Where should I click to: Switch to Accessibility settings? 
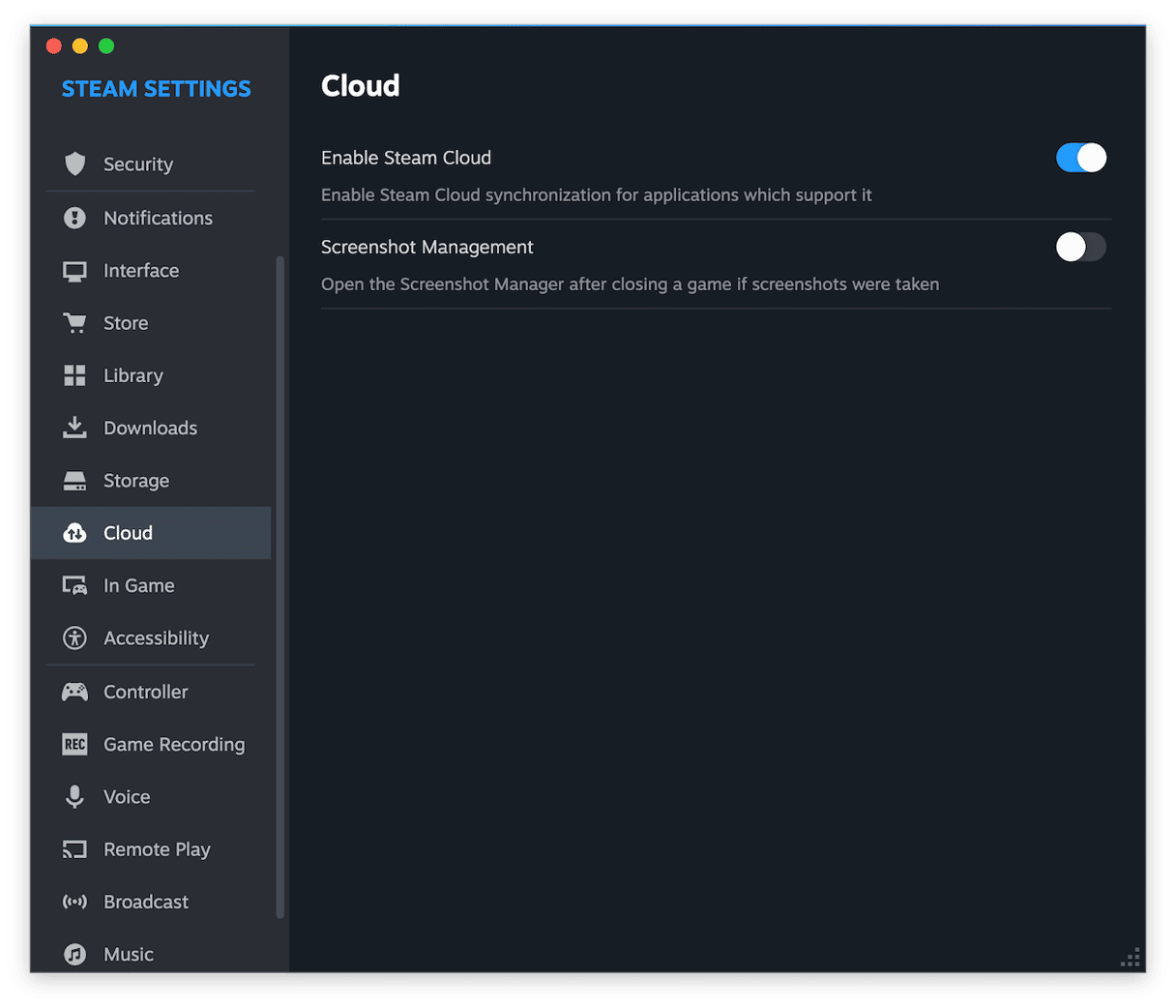(x=156, y=638)
